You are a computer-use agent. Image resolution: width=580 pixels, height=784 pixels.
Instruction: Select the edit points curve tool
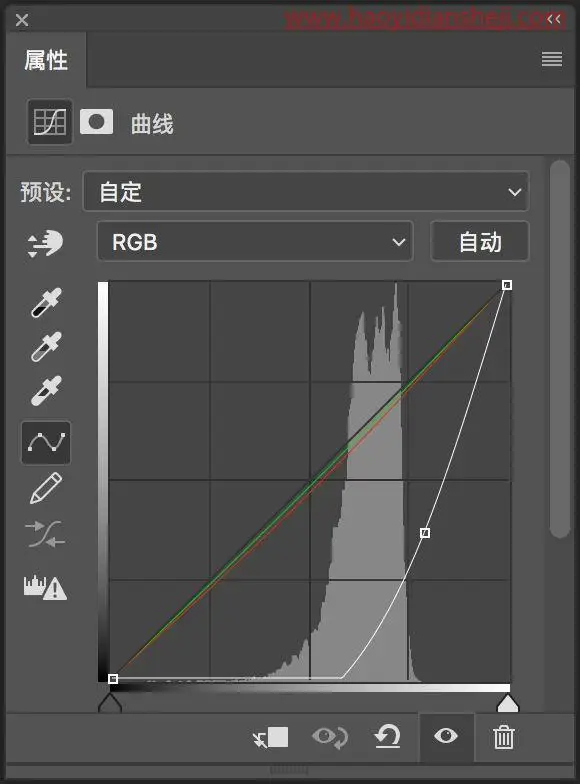click(46, 442)
